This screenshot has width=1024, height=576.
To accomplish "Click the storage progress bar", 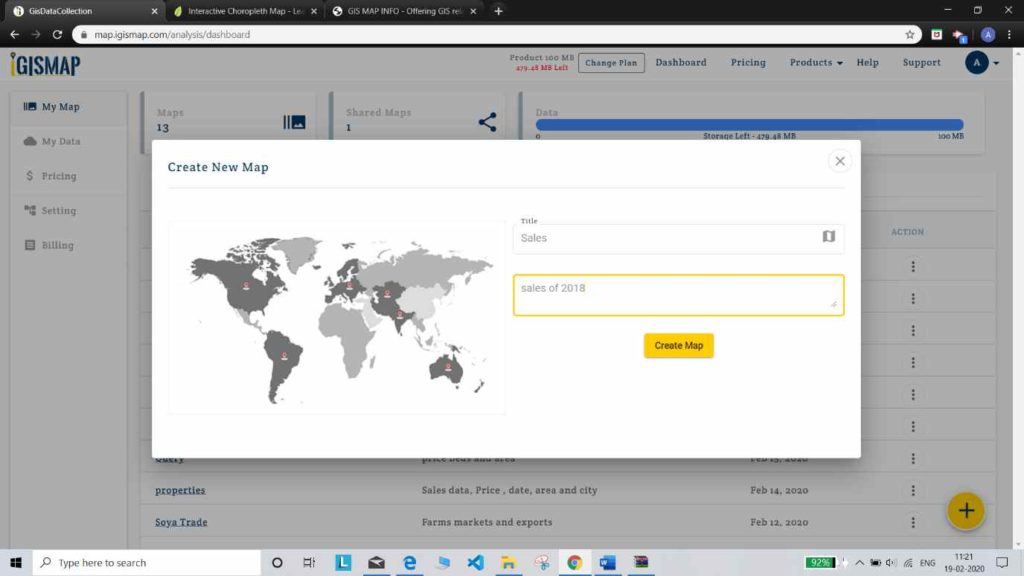I will [x=749, y=125].
